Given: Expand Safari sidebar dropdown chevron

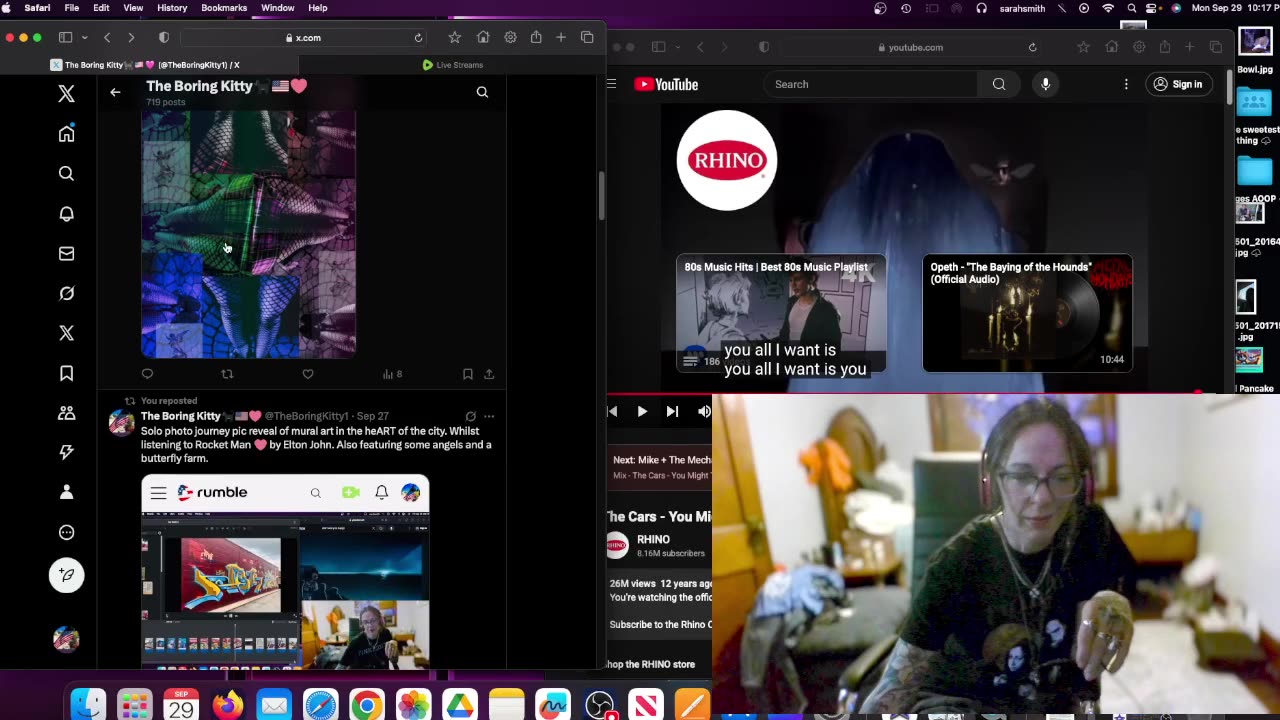Looking at the screenshot, I should tap(84, 38).
